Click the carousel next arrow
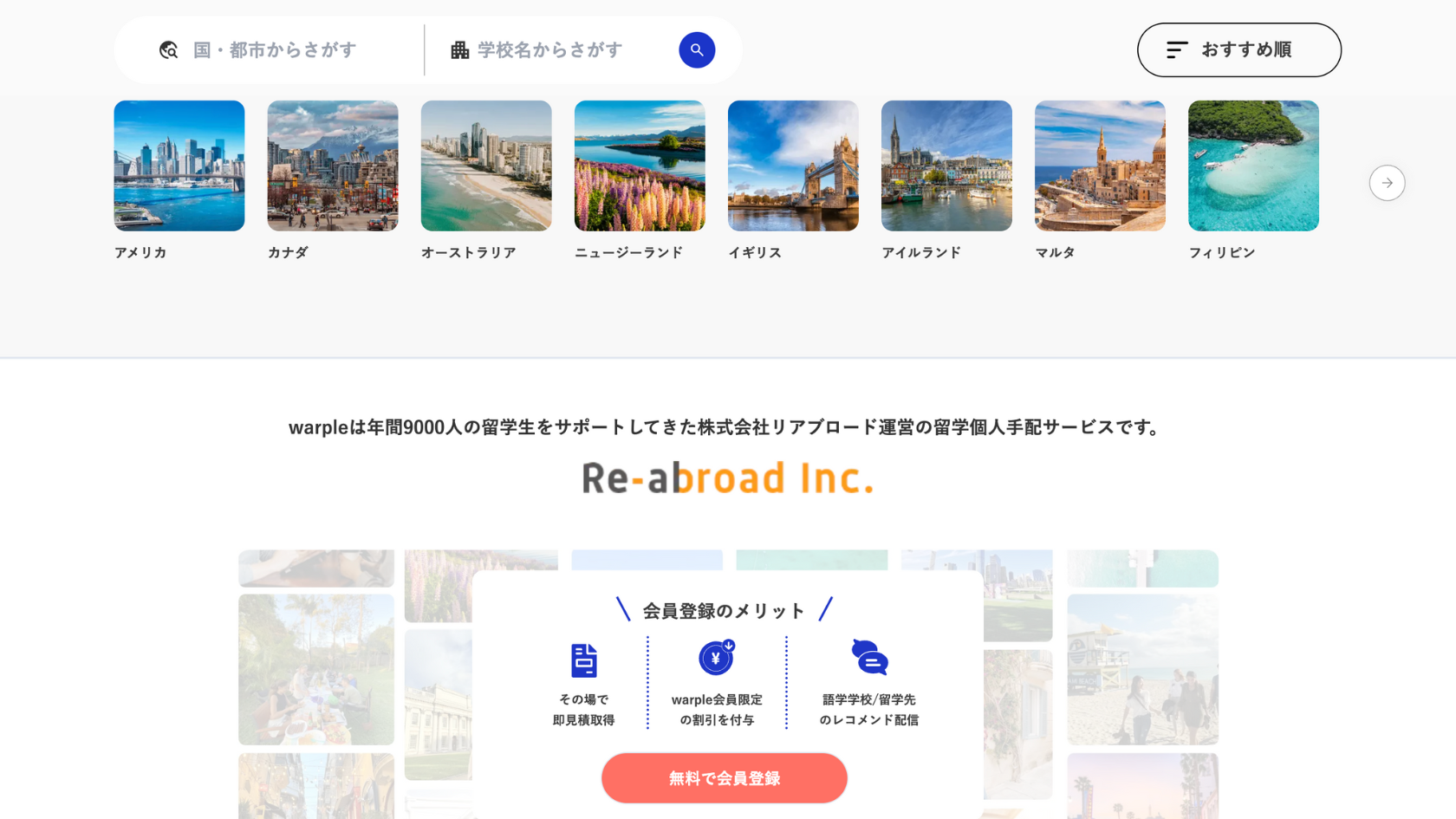Viewport: 1456px width, 819px height. [1387, 183]
